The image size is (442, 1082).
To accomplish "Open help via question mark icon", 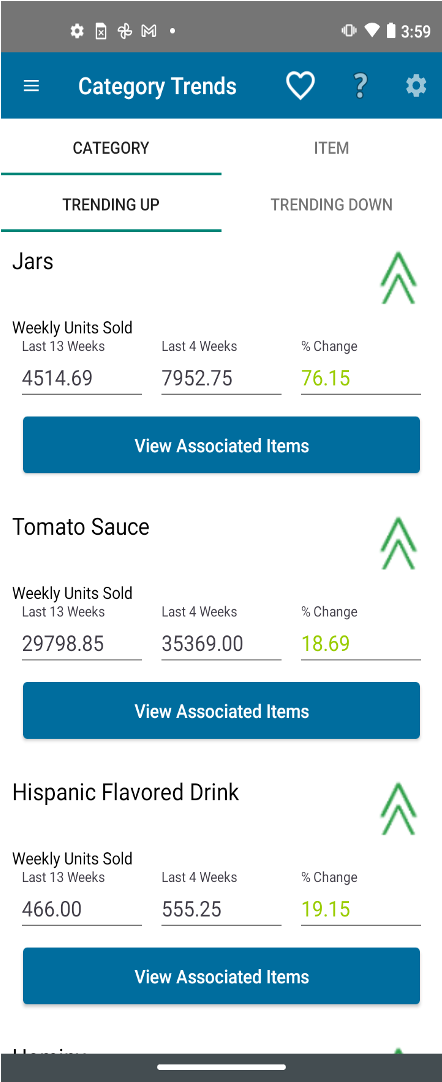I will point(359,86).
